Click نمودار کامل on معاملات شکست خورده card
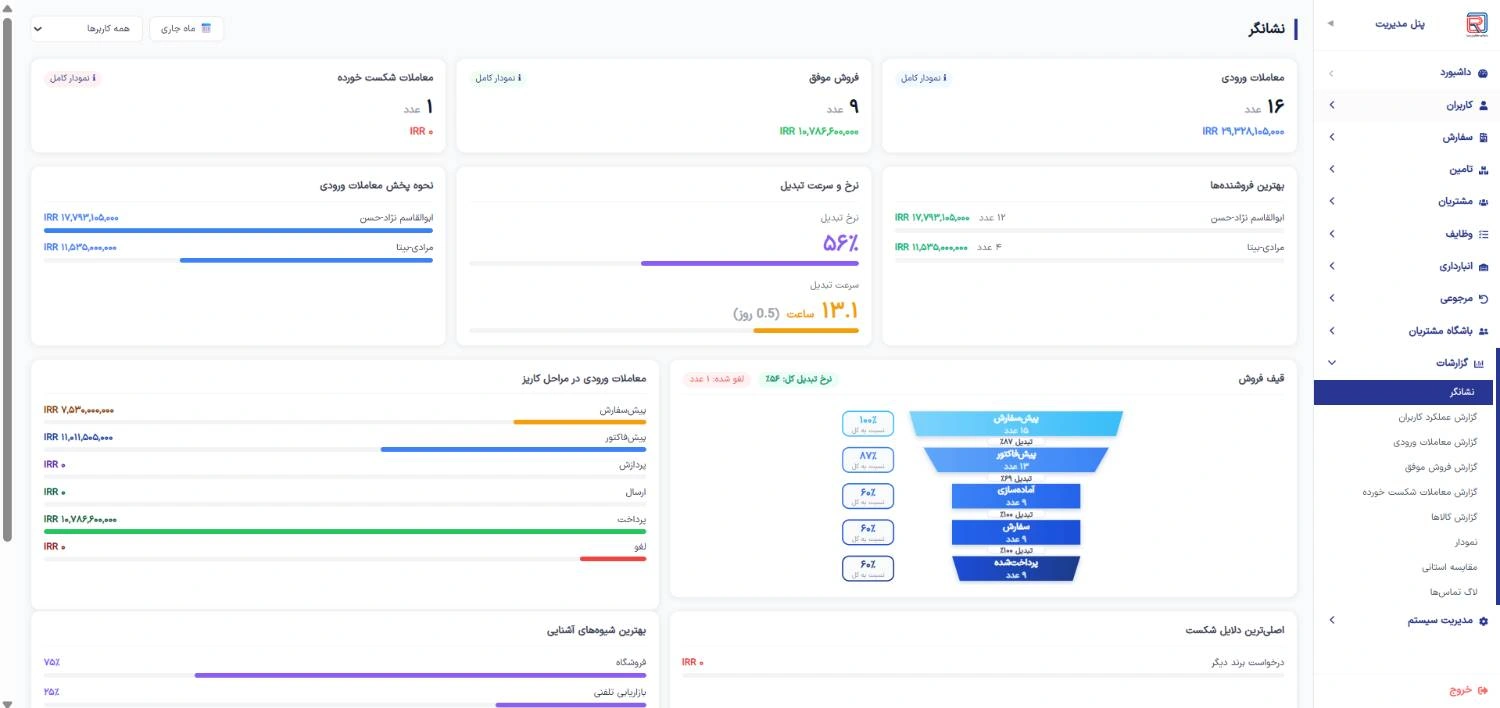The width and height of the screenshot is (1500, 708). pyautogui.click(x=73, y=78)
